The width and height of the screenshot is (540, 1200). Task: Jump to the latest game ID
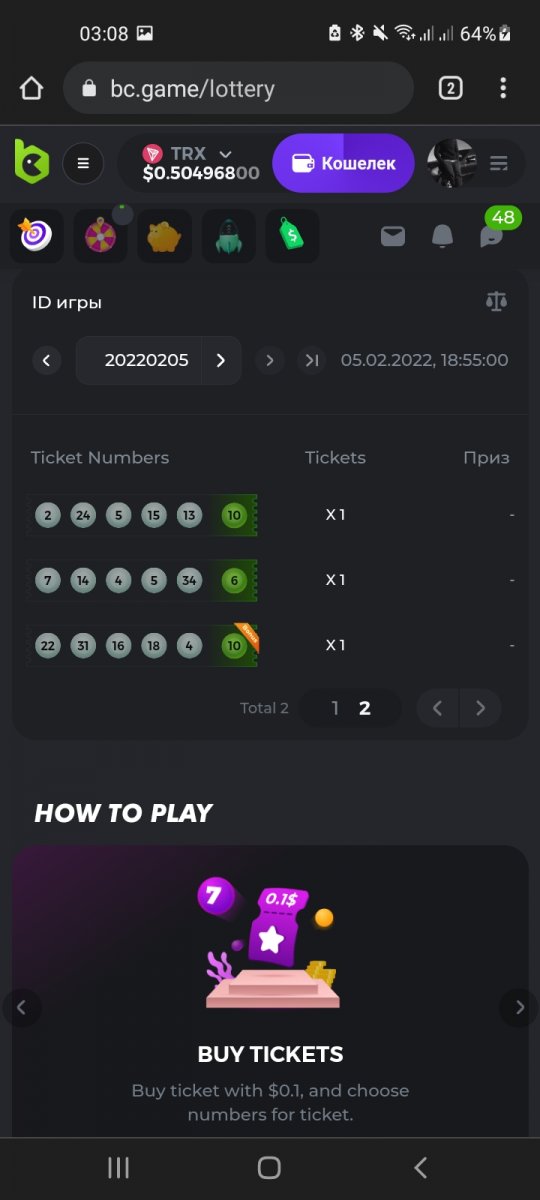pos(312,360)
